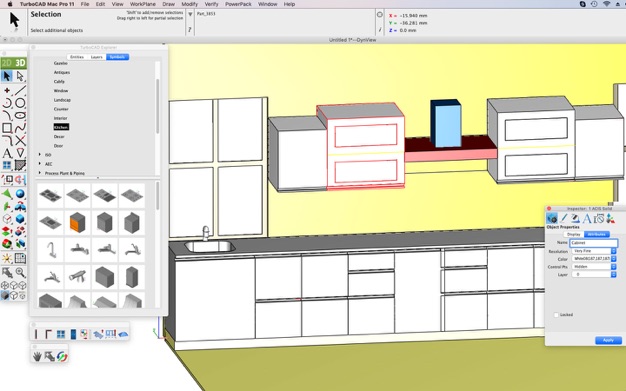Expand the Process Plant & Piping category
This screenshot has height=391, width=626.
click(x=40, y=173)
